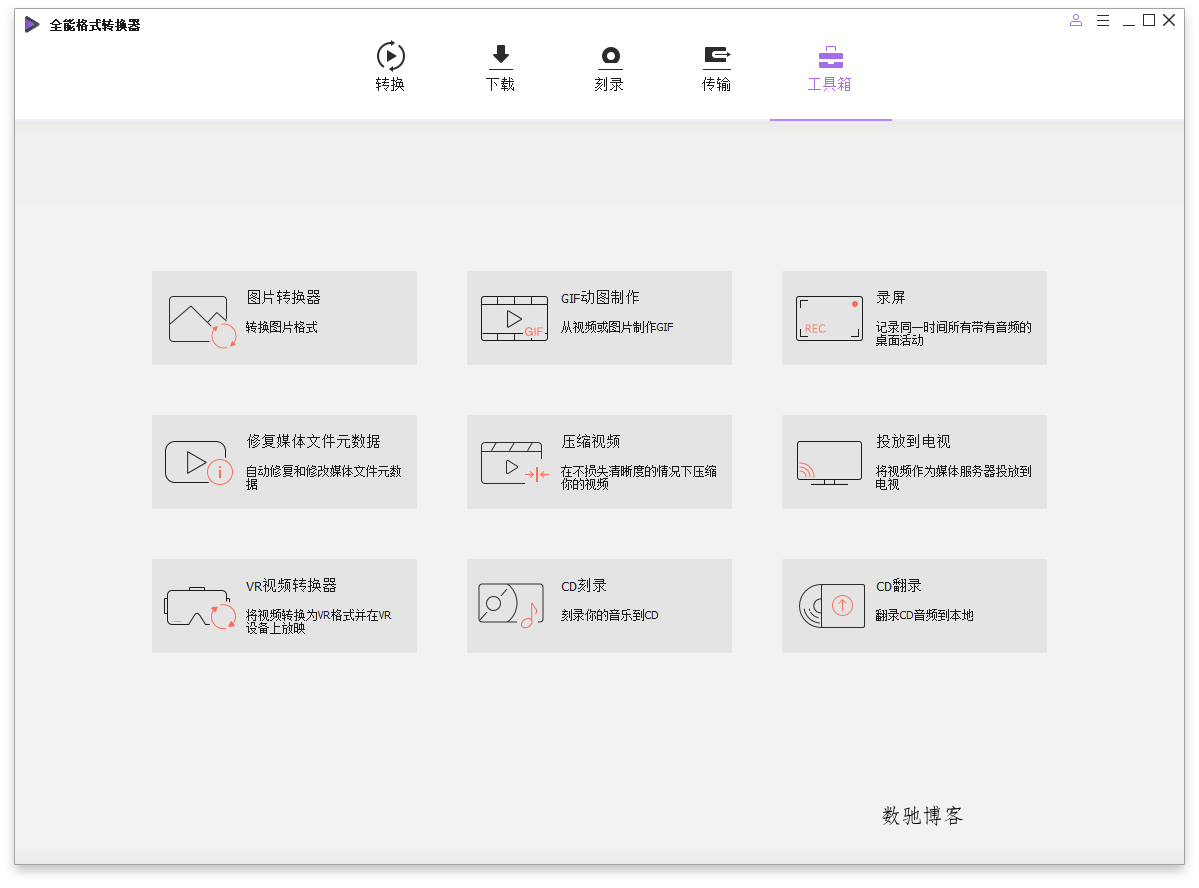Click the 压缩视频 clapperboard icon
The image size is (1199, 888).
(515, 463)
